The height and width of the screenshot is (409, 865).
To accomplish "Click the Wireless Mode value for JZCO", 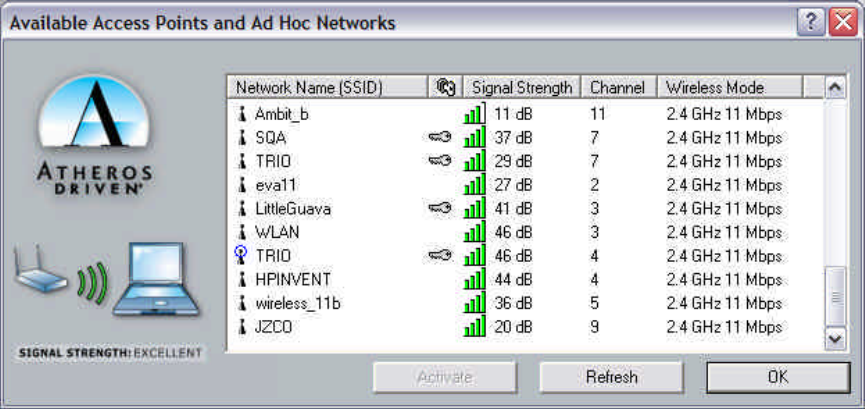I will 724,327.
